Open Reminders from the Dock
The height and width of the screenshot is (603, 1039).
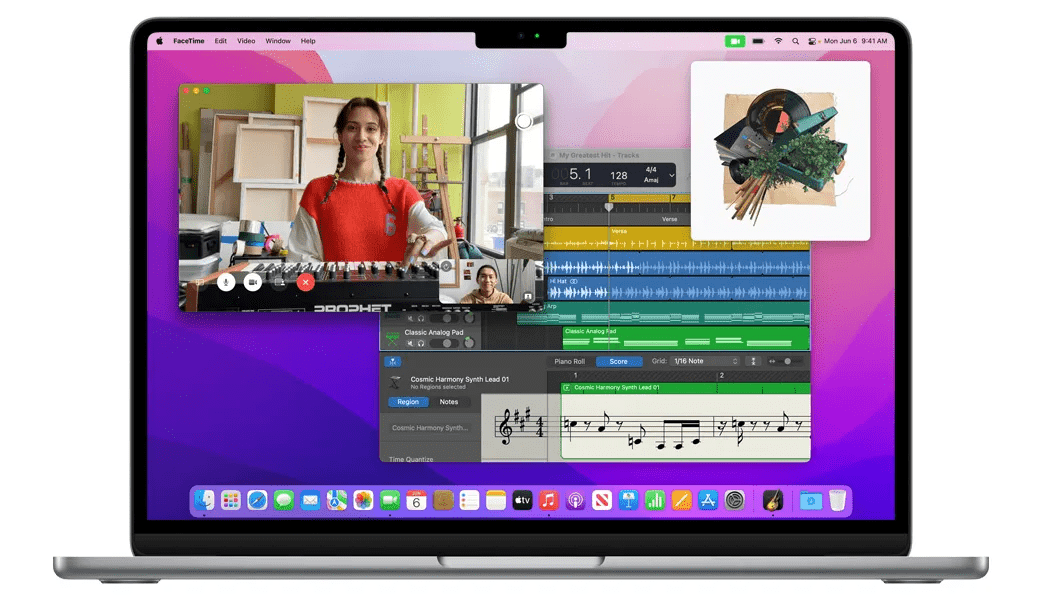[469, 500]
